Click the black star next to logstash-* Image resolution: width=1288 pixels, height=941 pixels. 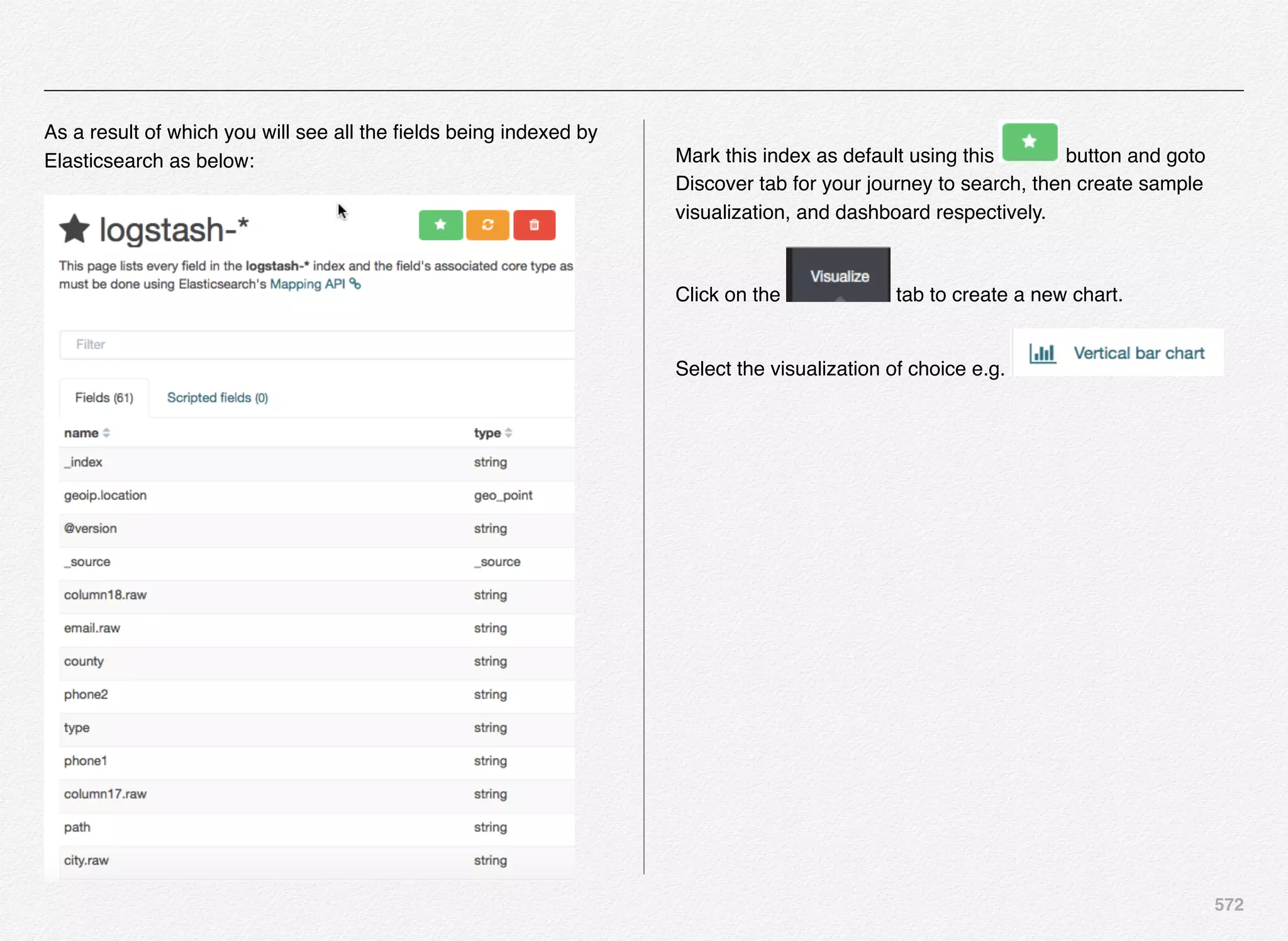pyautogui.click(x=75, y=229)
